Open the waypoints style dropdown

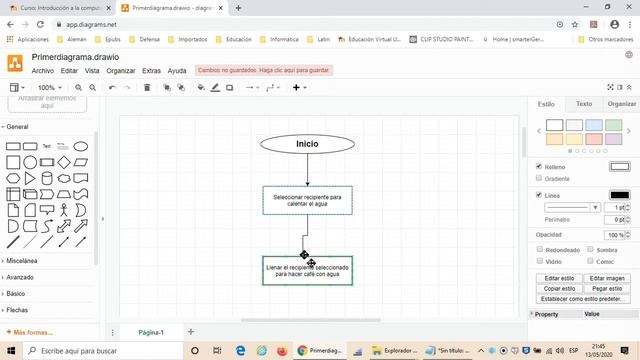pos(273,87)
